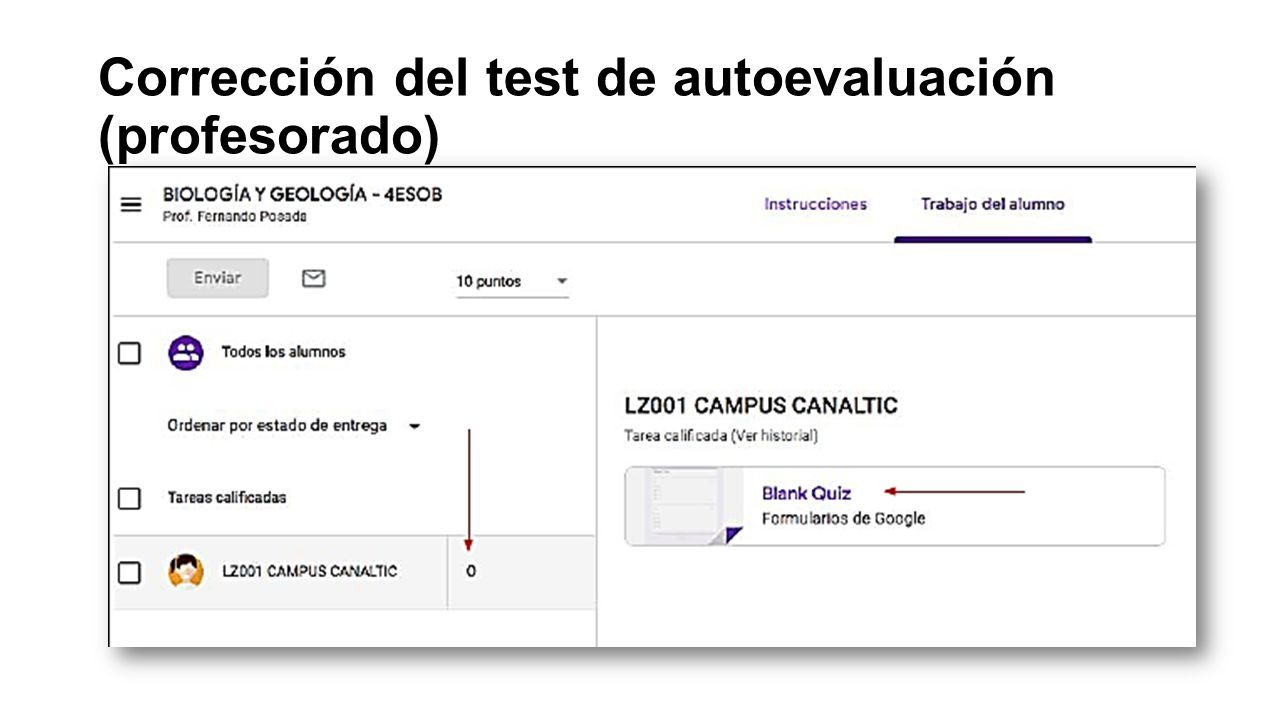
Task: Check the Todos los alumnos checkbox
Action: [129, 353]
